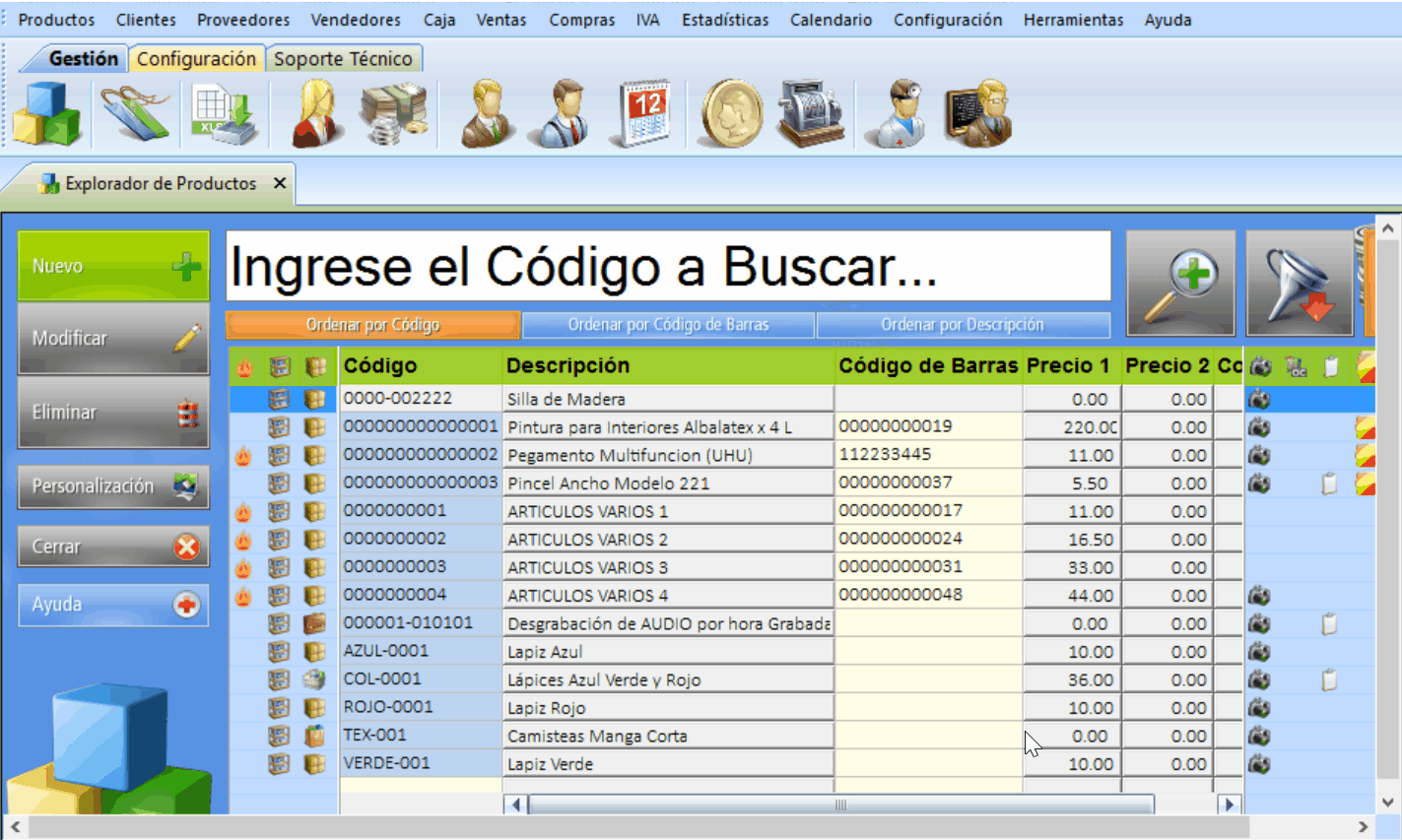Click the price tags toolbar icon
This screenshot has height=840, width=1402.
click(135, 113)
